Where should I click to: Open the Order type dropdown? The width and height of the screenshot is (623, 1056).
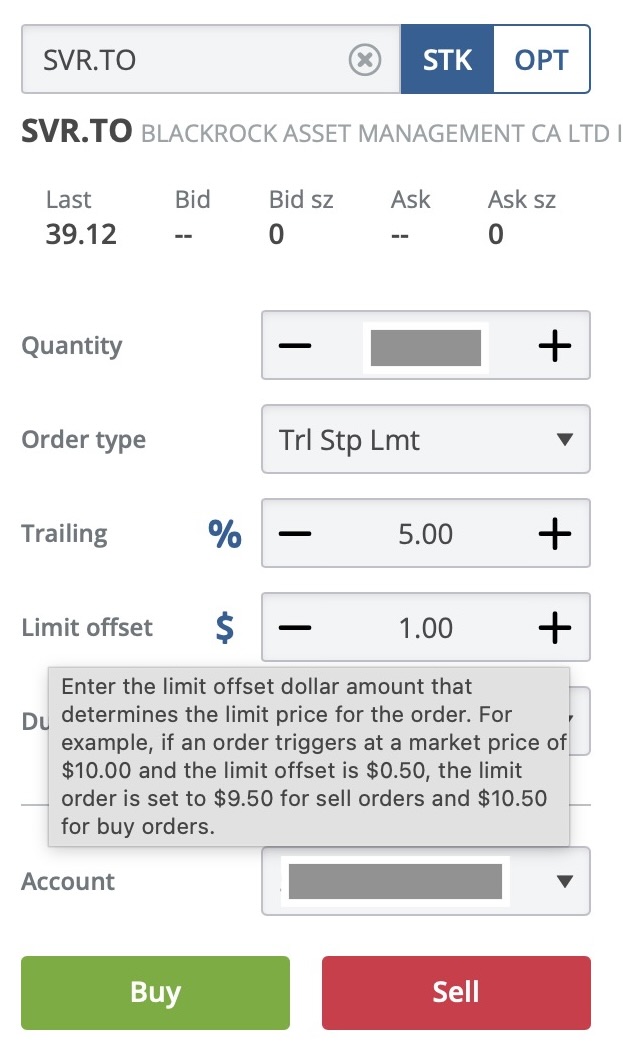coord(426,440)
